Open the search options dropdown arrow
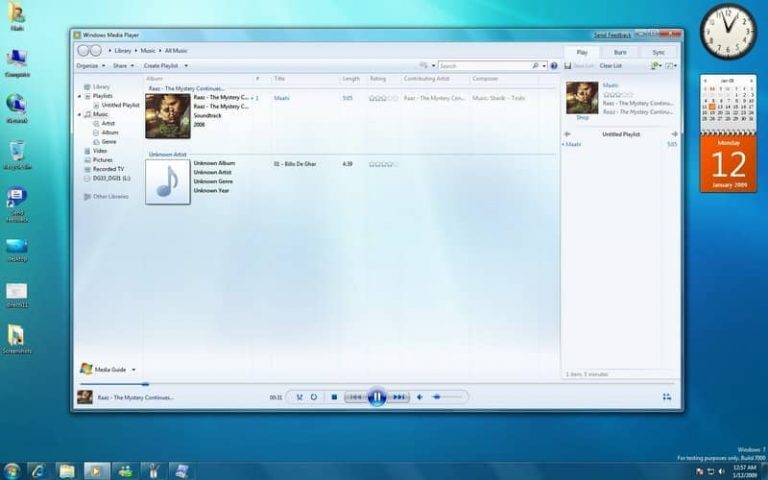This screenshot has width=768, height=480. pos(544,66)
